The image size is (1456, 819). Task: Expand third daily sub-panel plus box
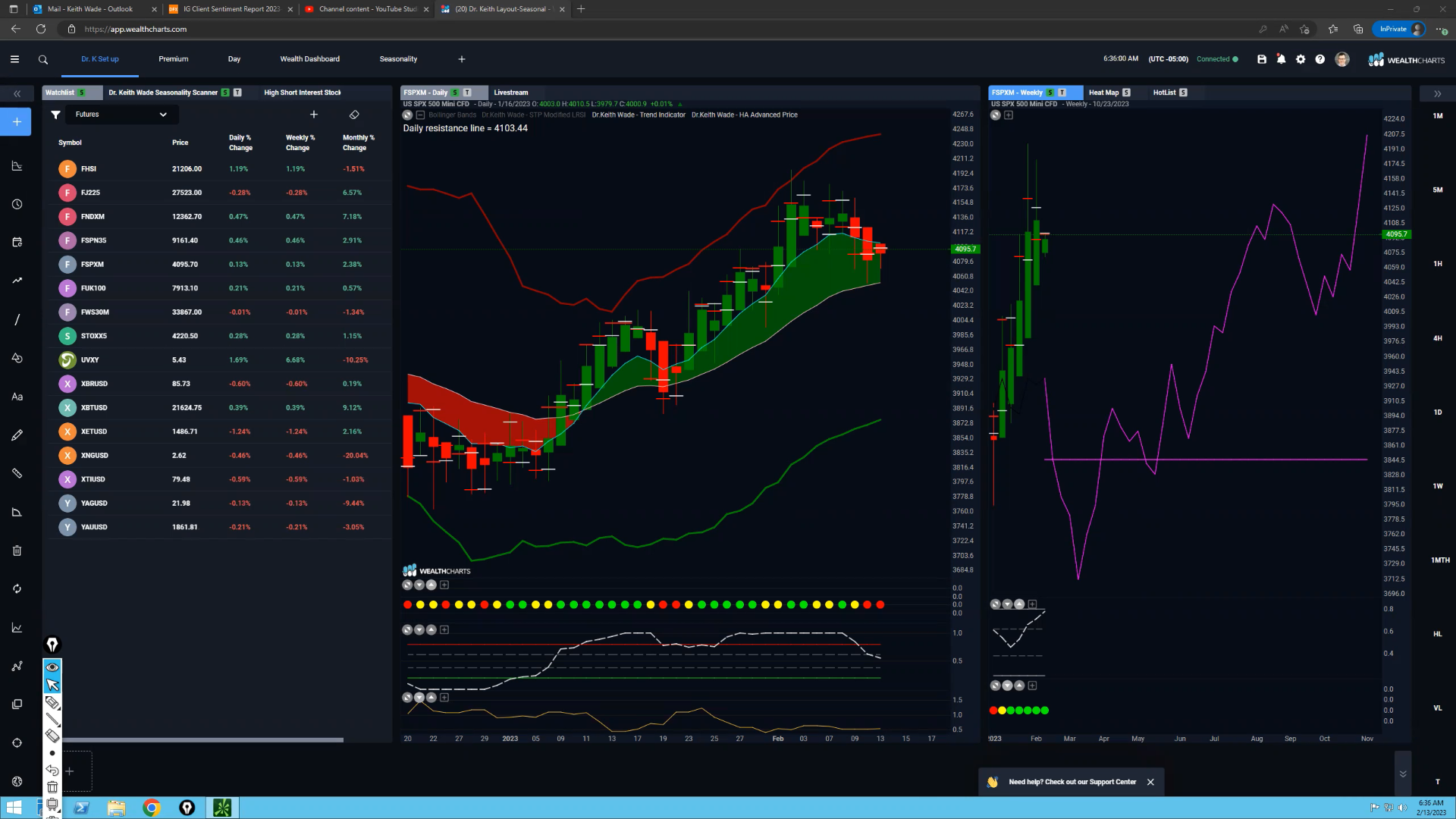tap(444, 697)
